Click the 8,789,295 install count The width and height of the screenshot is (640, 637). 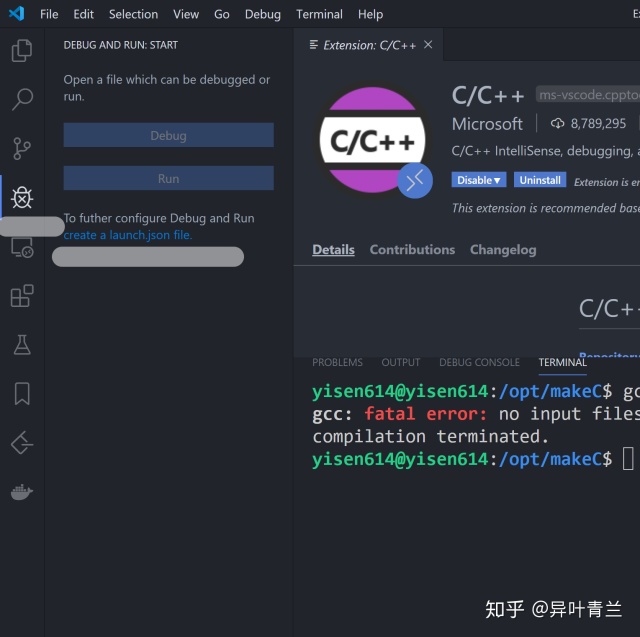[x=598, y=123]
